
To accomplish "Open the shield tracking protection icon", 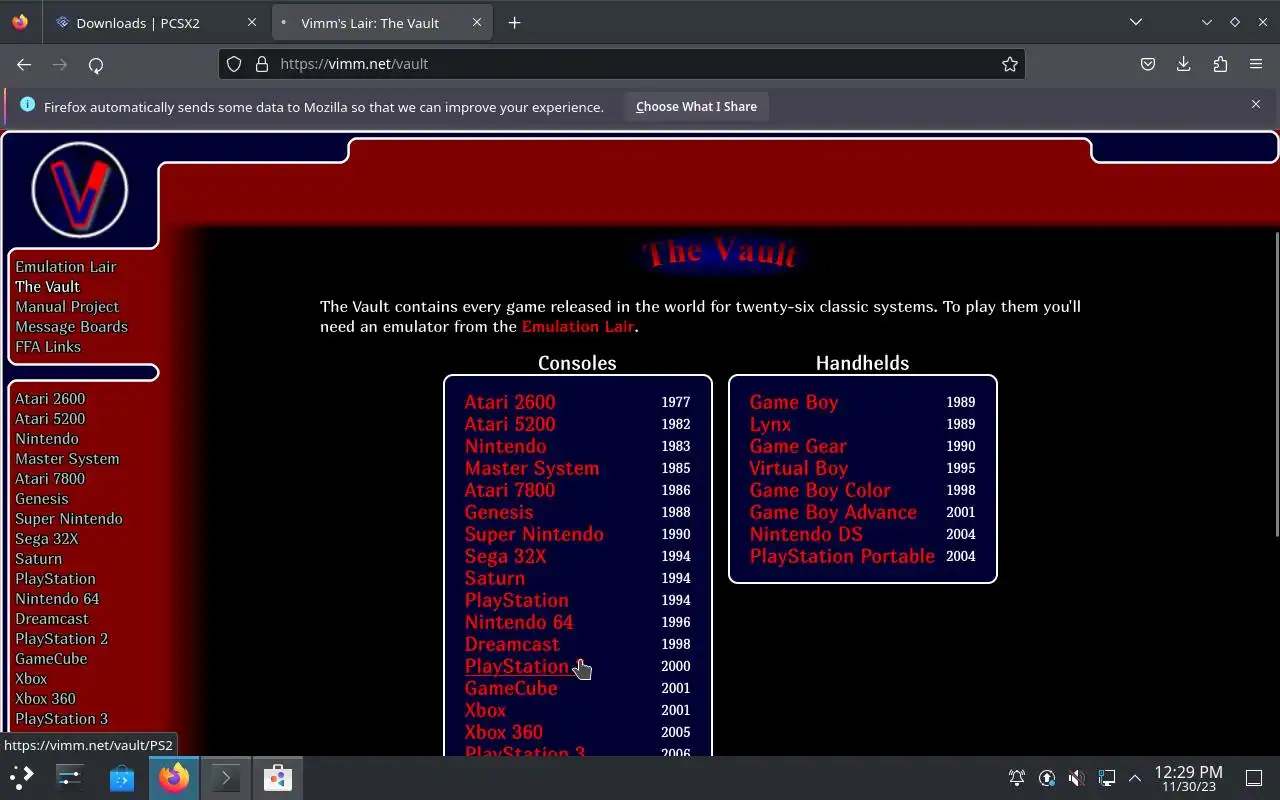I will pos(234,64).
